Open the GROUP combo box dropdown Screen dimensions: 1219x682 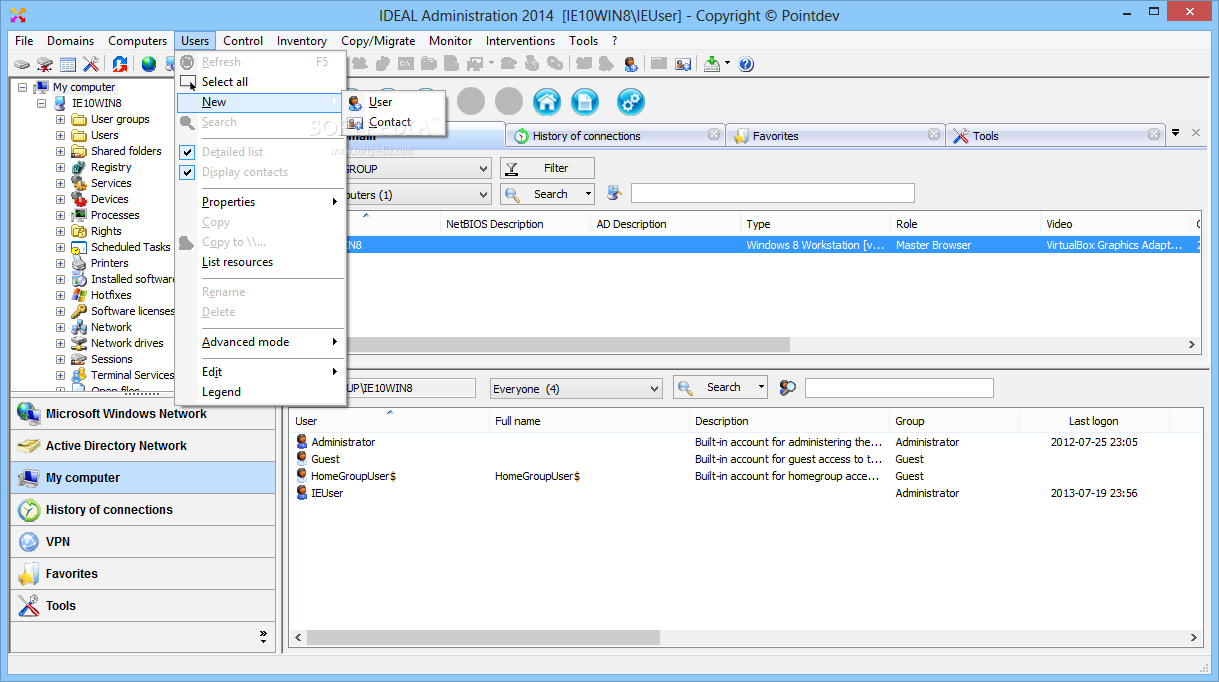483,169
